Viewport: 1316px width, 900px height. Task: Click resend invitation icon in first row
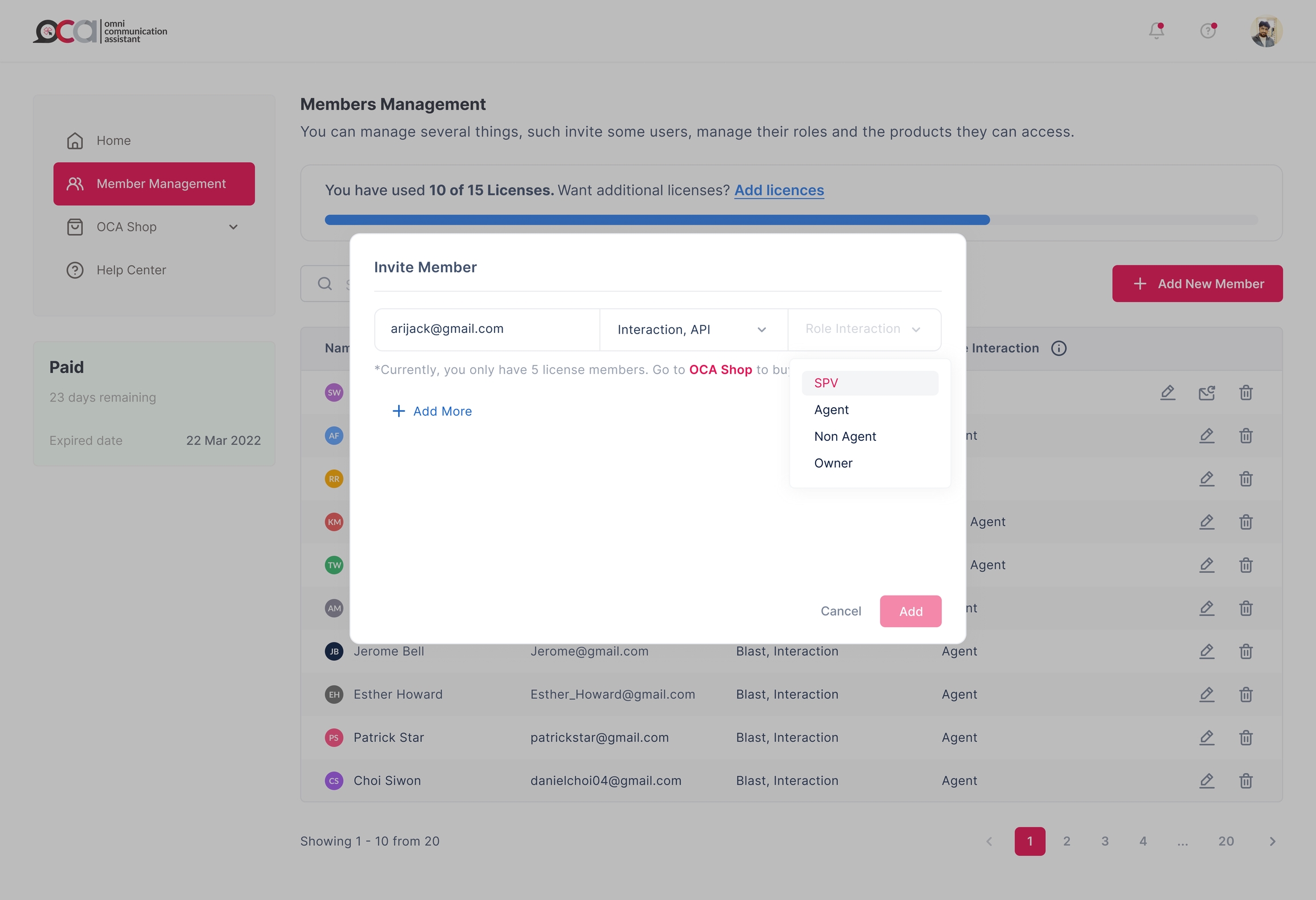(x=1206, y=393)
